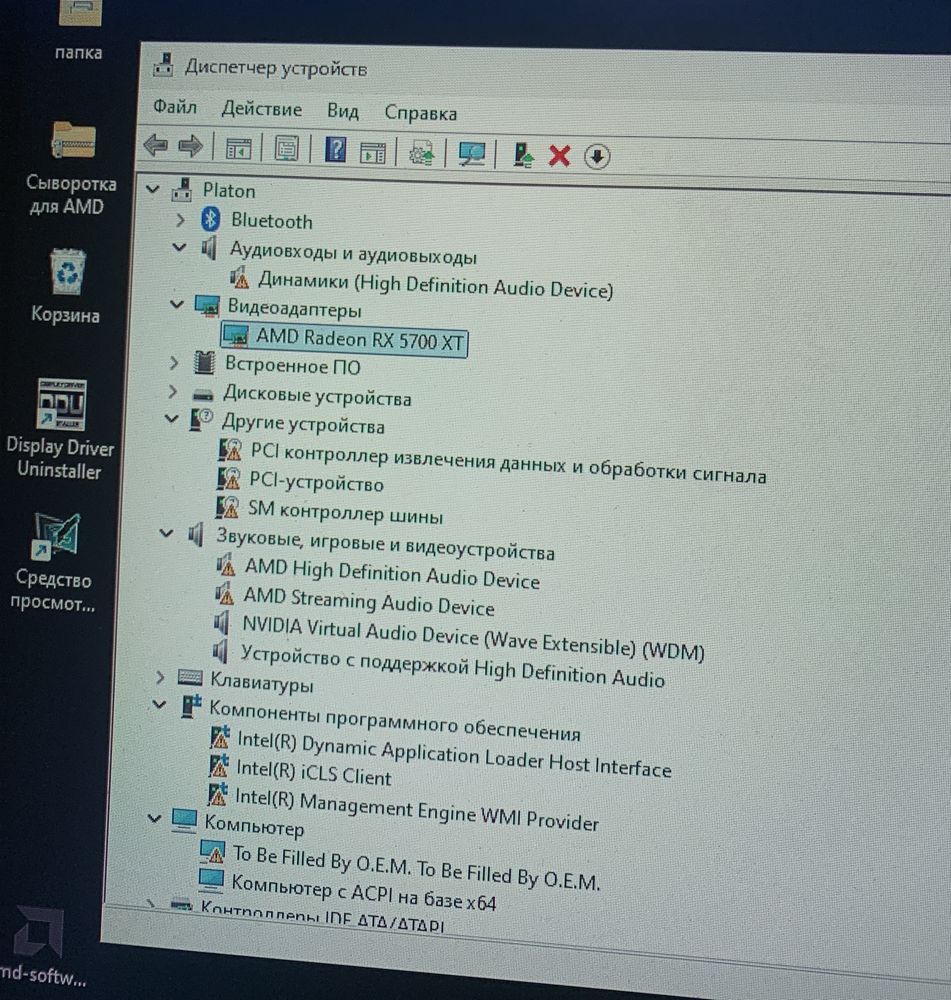This screenshot has width=951, height=1000.
Task: Click the Встроенное ПО chip icon
Action: coord(204,362)
